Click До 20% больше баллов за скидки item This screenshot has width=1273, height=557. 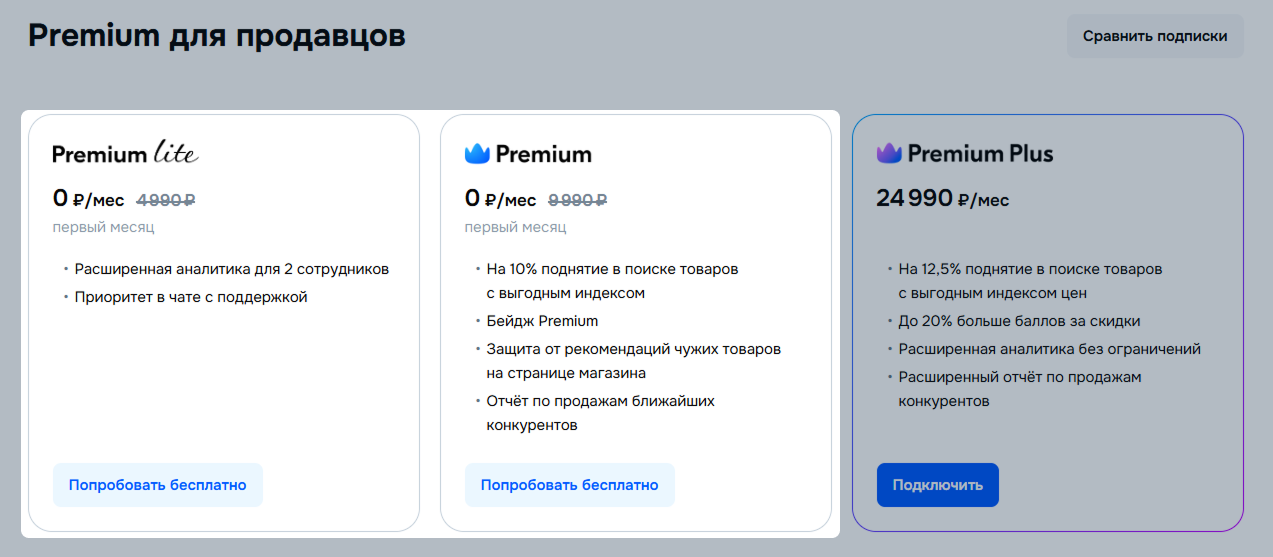click(x=1019, y=321)
